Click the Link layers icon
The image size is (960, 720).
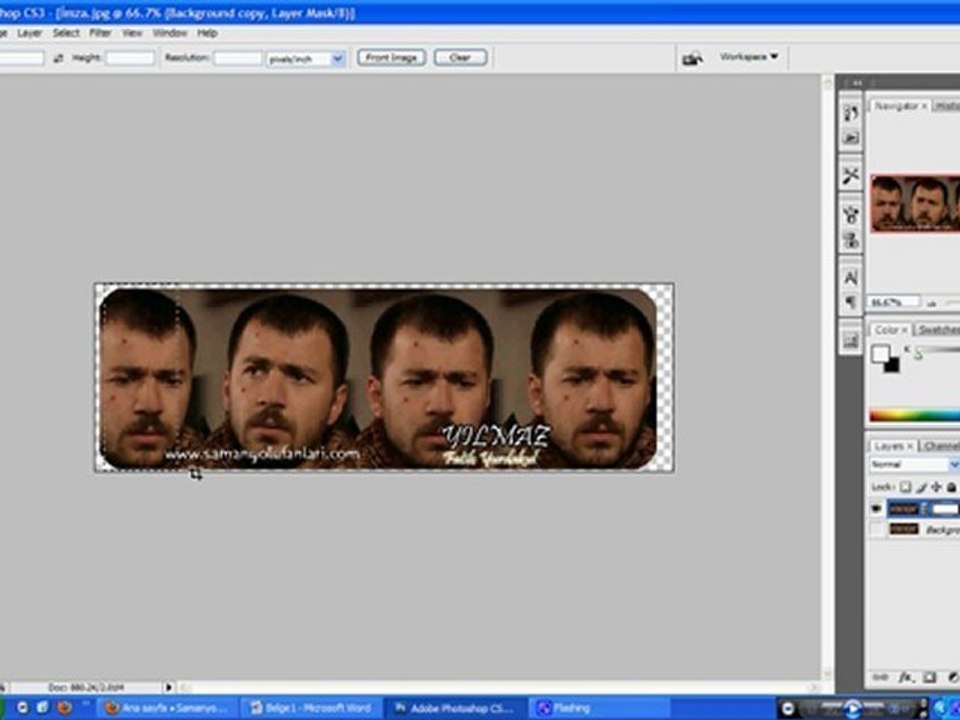coord(880,677)
